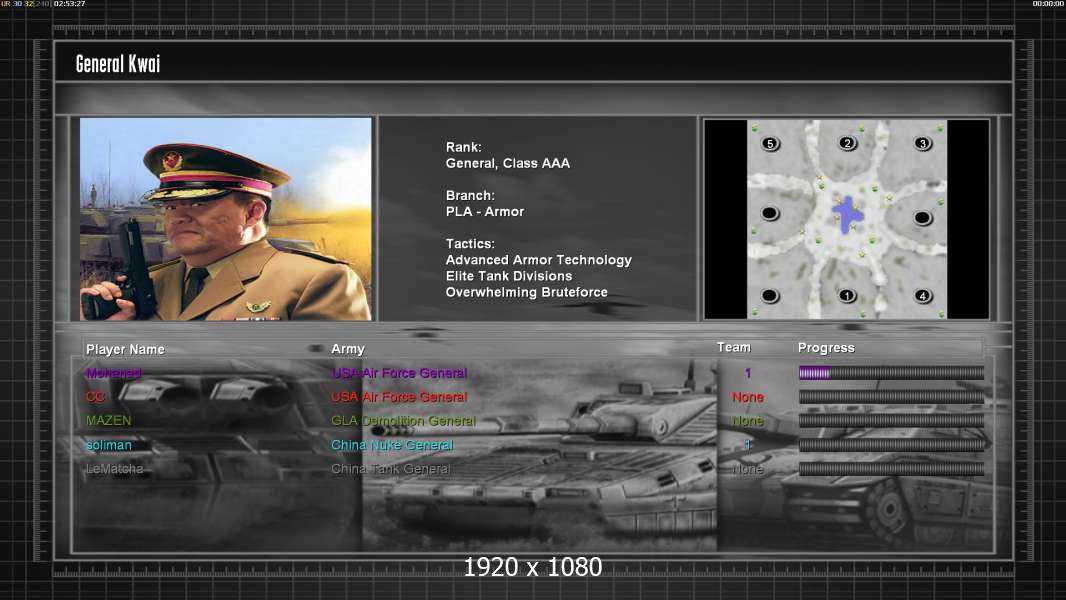Click 'China Nuke General' army entry
The height and width of the screenshot is (600, 1066).
(x=392, y=445)
